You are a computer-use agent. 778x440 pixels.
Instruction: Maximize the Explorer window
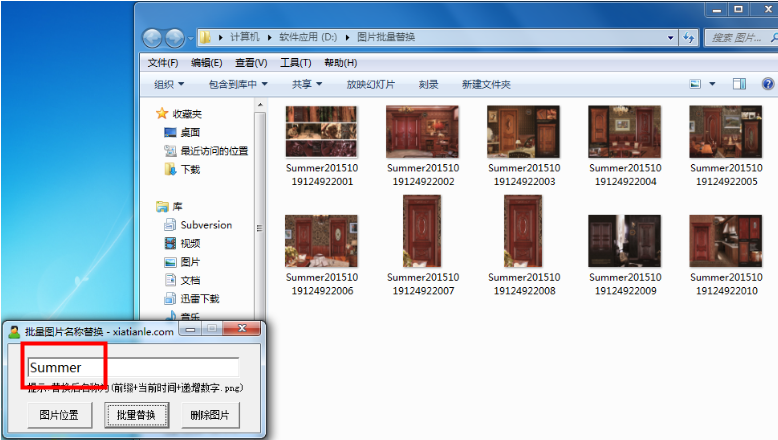738,9
